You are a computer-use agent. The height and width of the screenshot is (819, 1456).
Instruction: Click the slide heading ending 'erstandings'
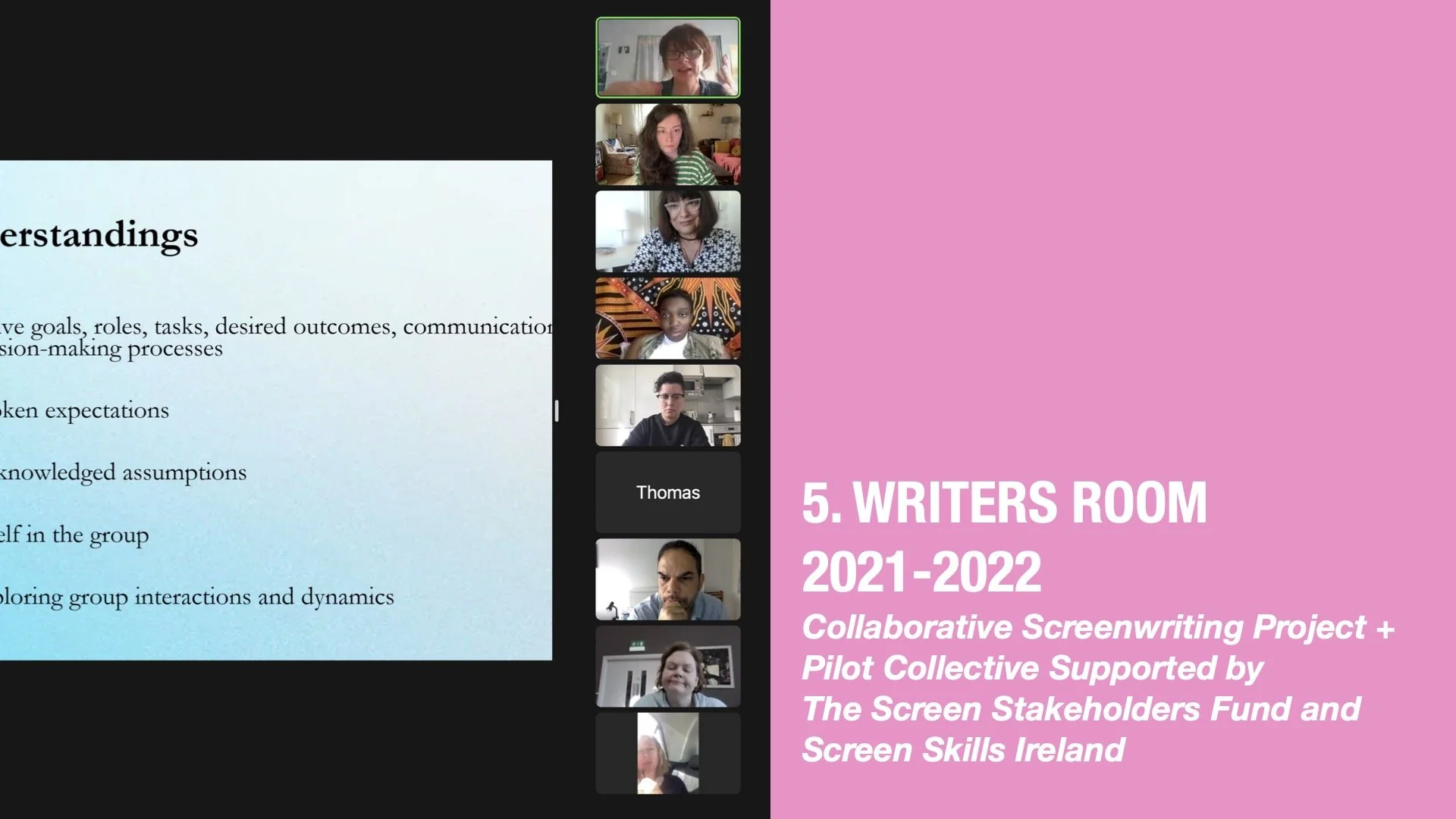[99, 235]
